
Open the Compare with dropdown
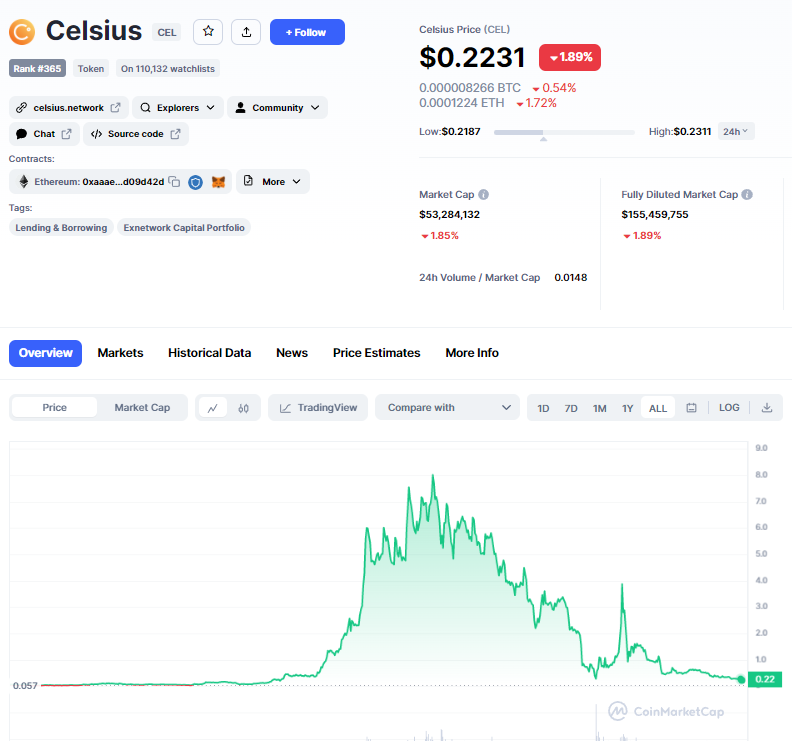(448, 408)
